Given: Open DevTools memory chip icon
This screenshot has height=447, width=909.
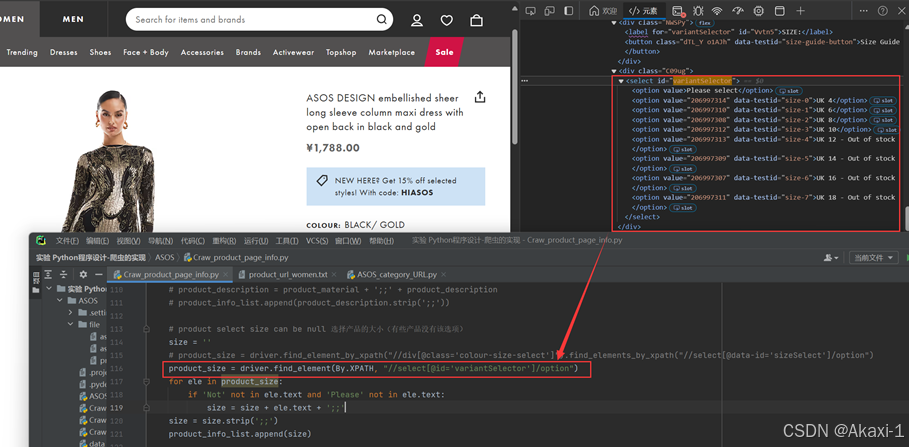Looking at the screenshot, I should pos(758,10).
